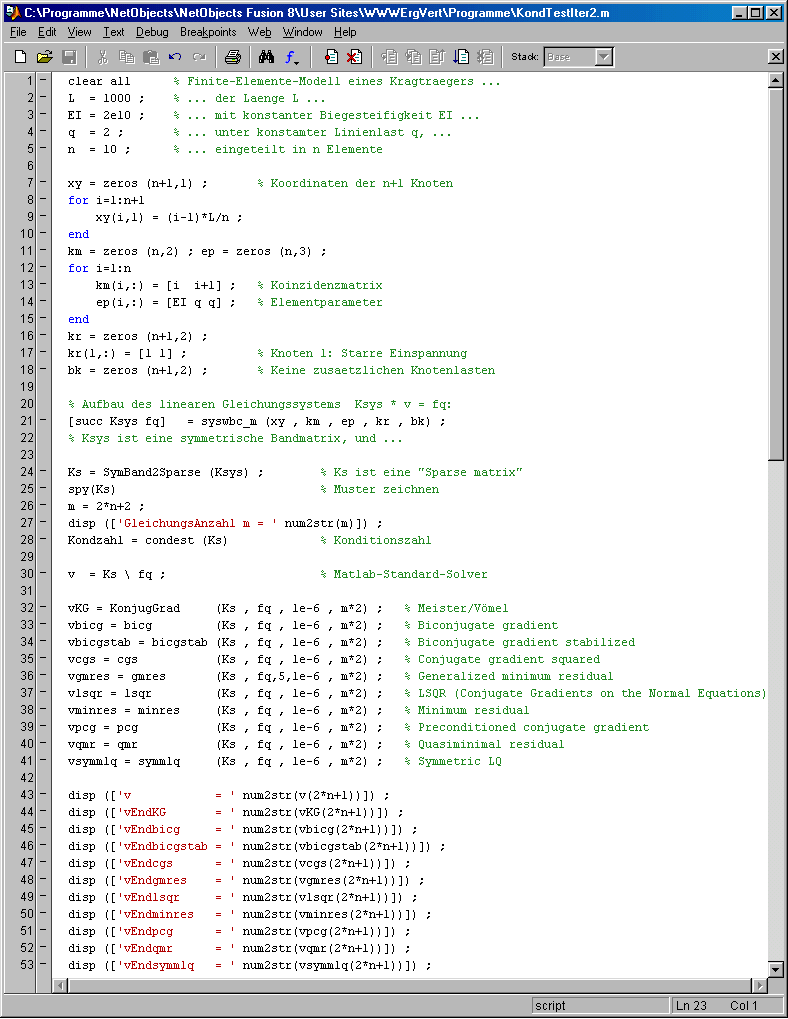Viewport: 788px width, 1019px height.
Task: Close the document with the toolbar X button
Action: point(775,57)
